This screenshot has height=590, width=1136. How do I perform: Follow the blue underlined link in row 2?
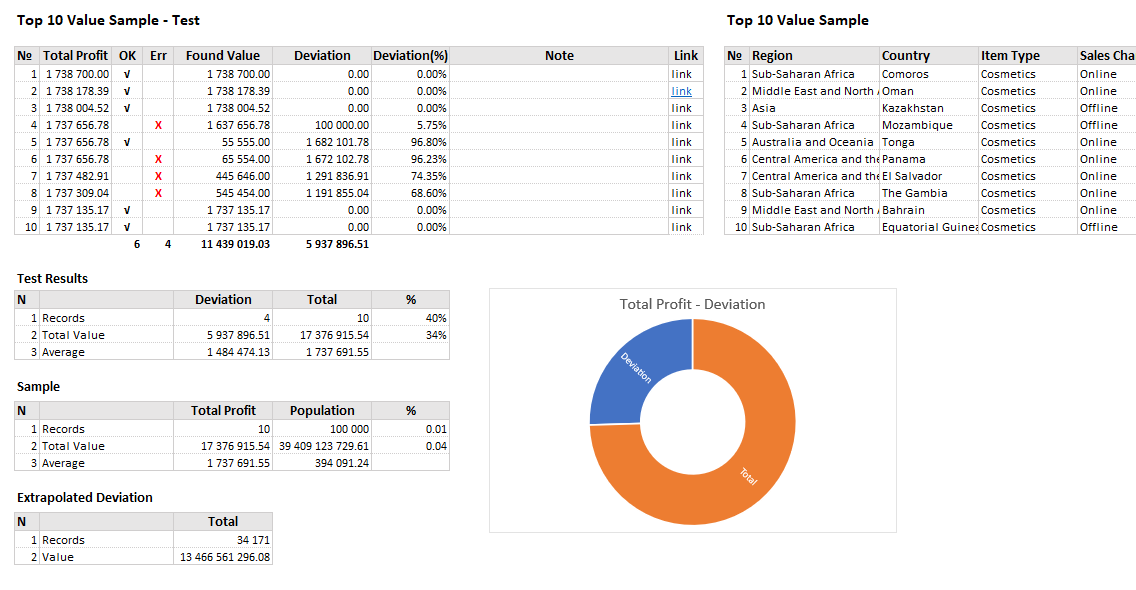point(681,91)
